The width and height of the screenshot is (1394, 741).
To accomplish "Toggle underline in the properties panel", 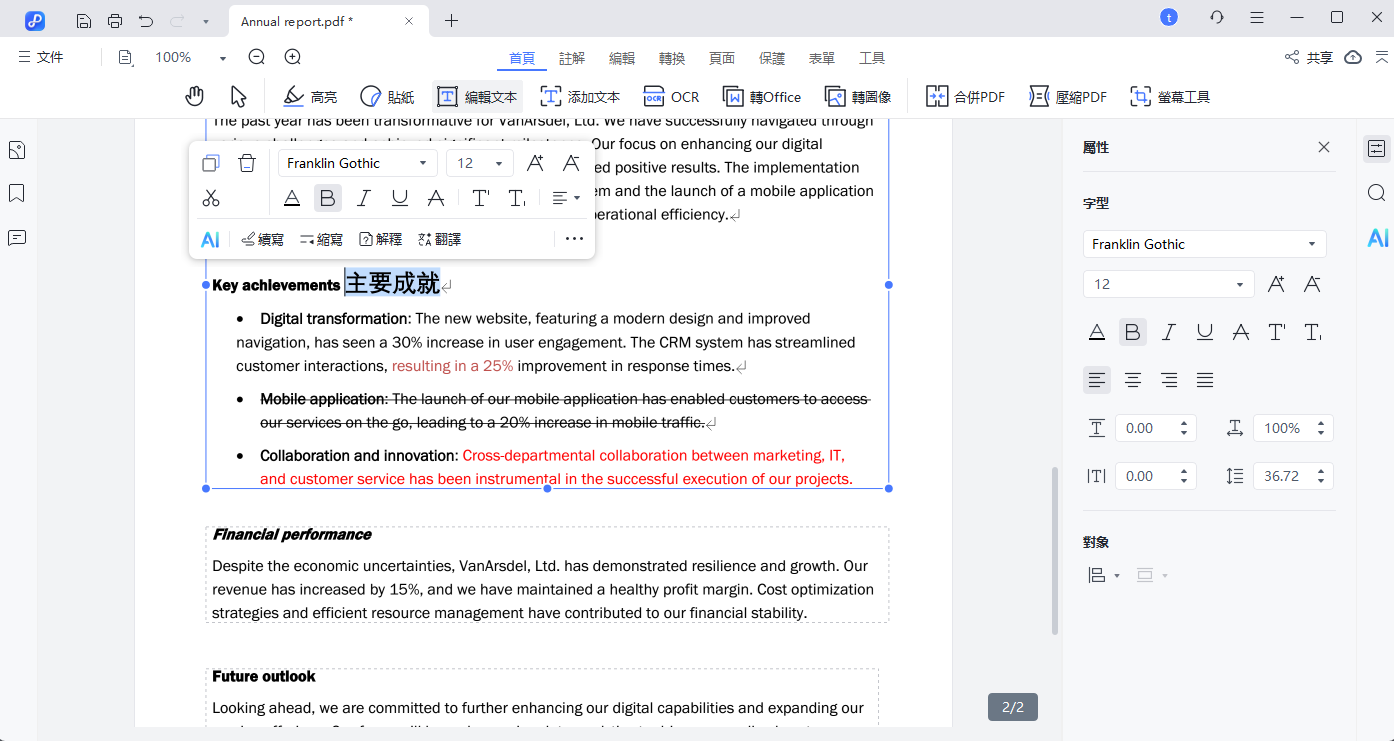I will coord(1205,332).
